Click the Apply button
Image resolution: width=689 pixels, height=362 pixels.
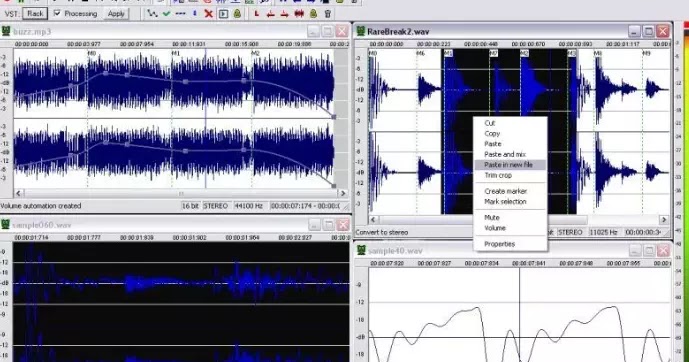click(x=116, y=14)
